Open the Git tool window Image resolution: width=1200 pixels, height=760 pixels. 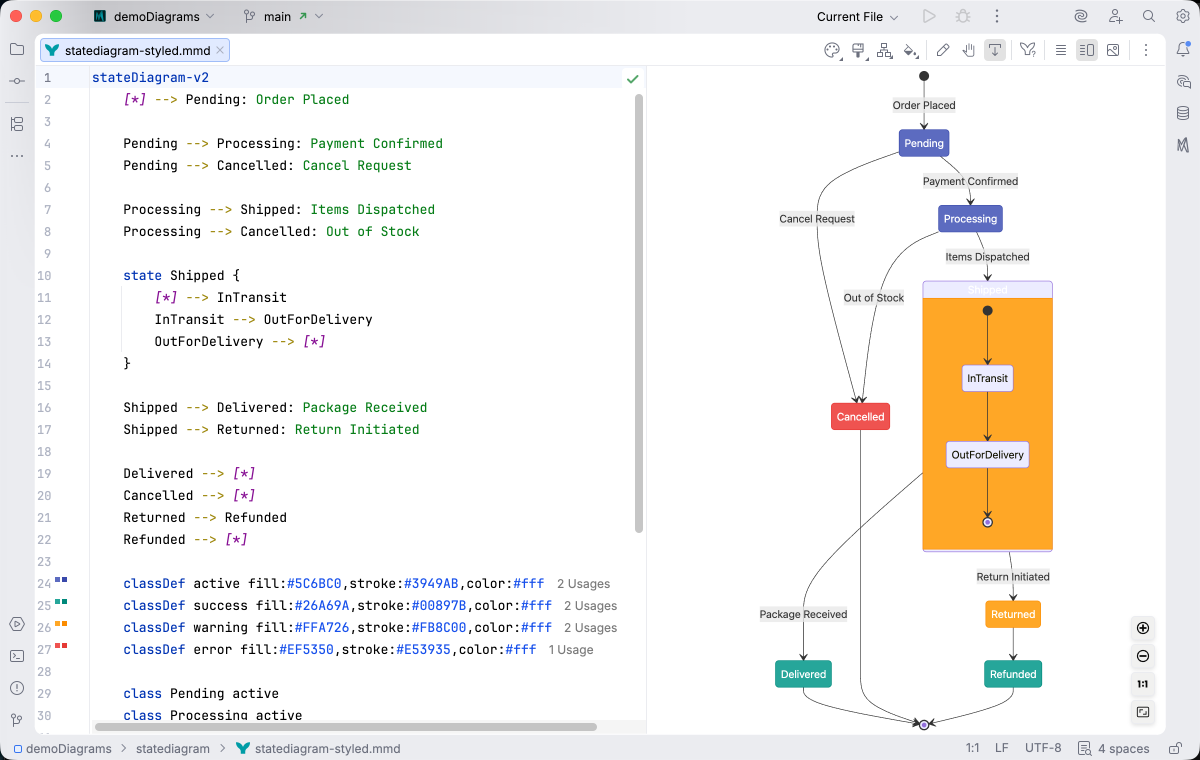click(17, 720)
